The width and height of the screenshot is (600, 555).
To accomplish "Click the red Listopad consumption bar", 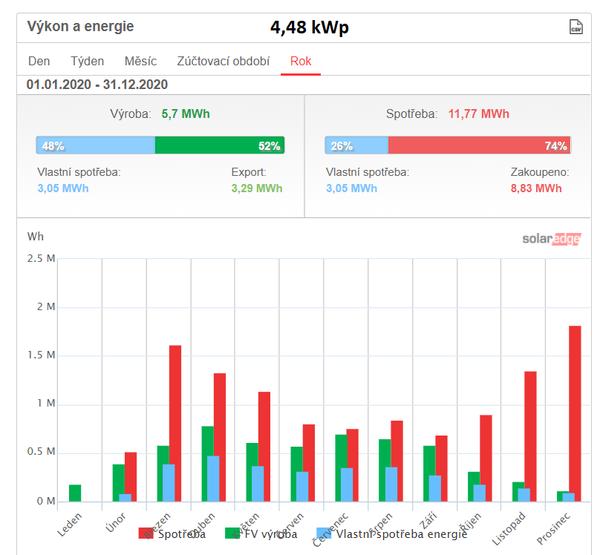I will tap(530, 436).
